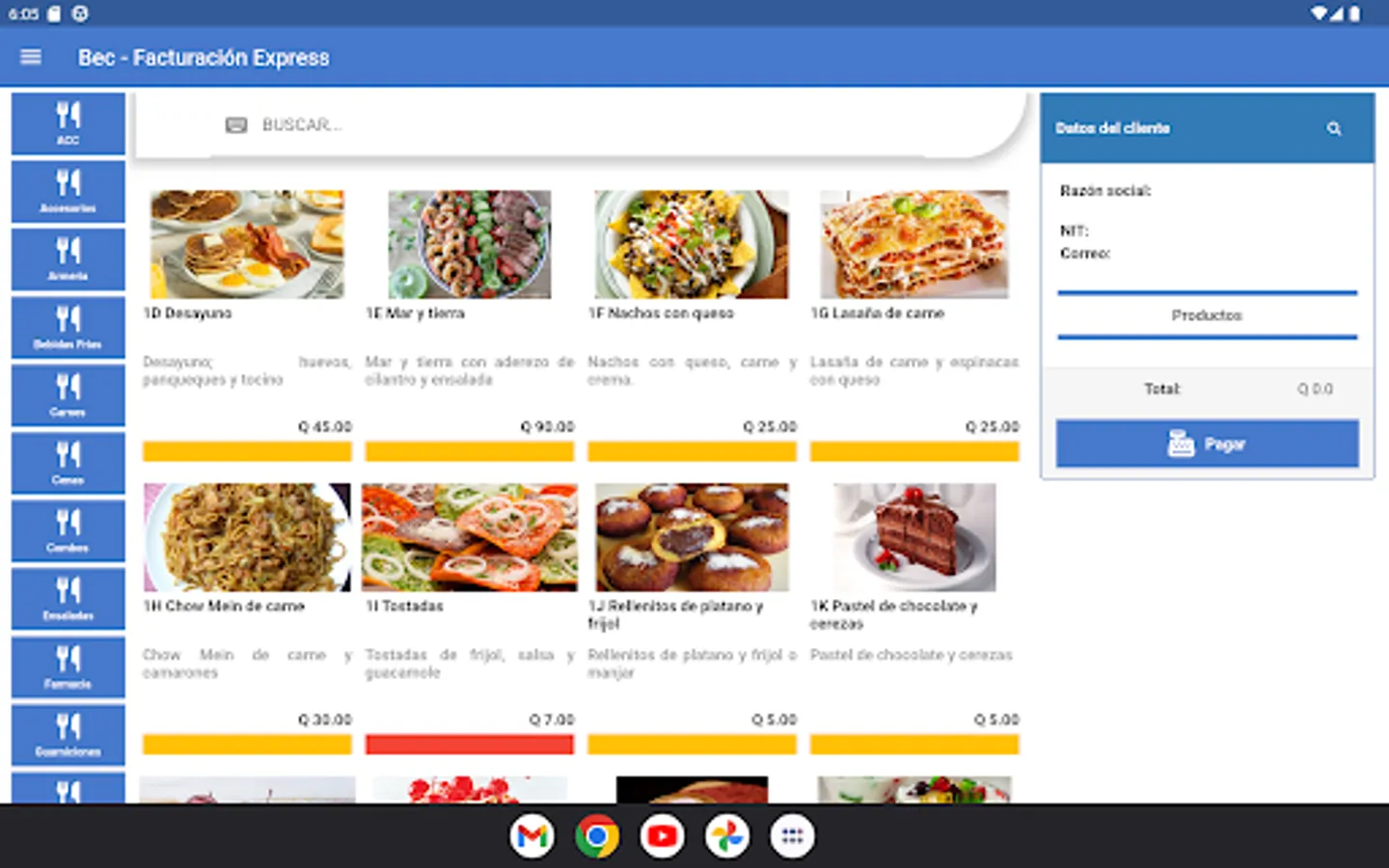Click the Pagar button
The image size is (1389, 868).
click(1208, 444)
